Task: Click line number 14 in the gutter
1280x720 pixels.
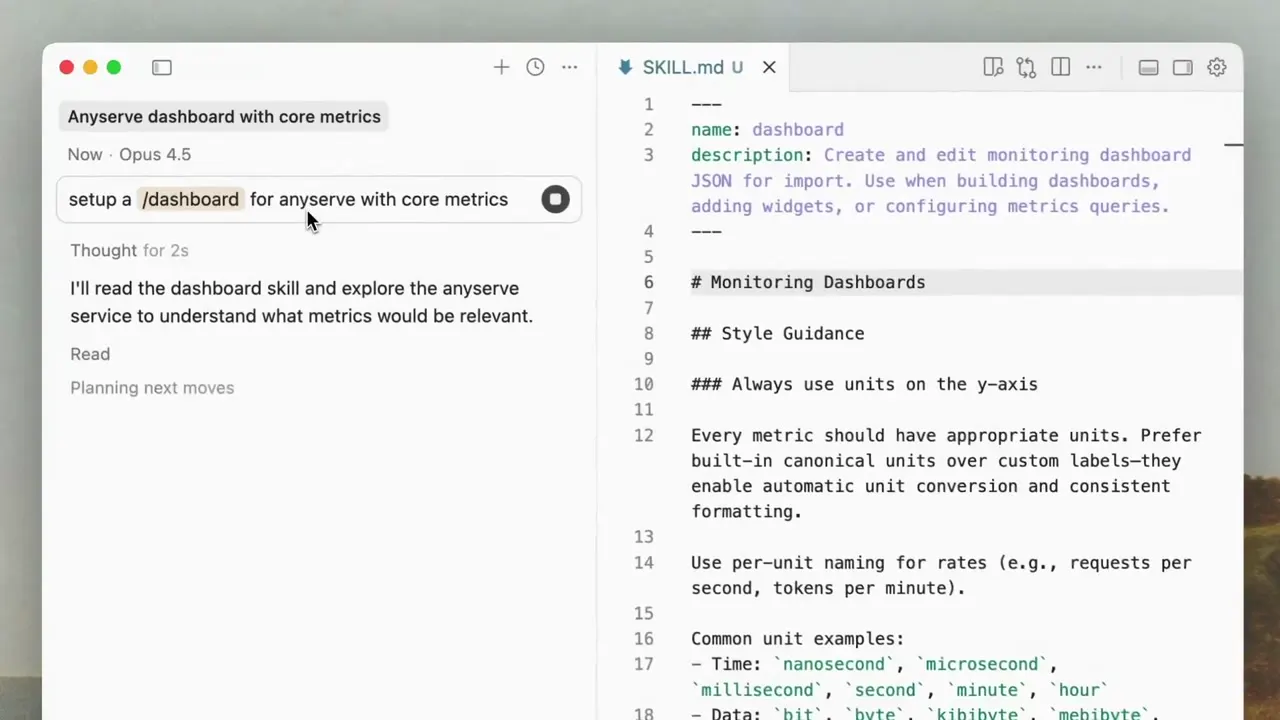Action: tap(644, 563)
